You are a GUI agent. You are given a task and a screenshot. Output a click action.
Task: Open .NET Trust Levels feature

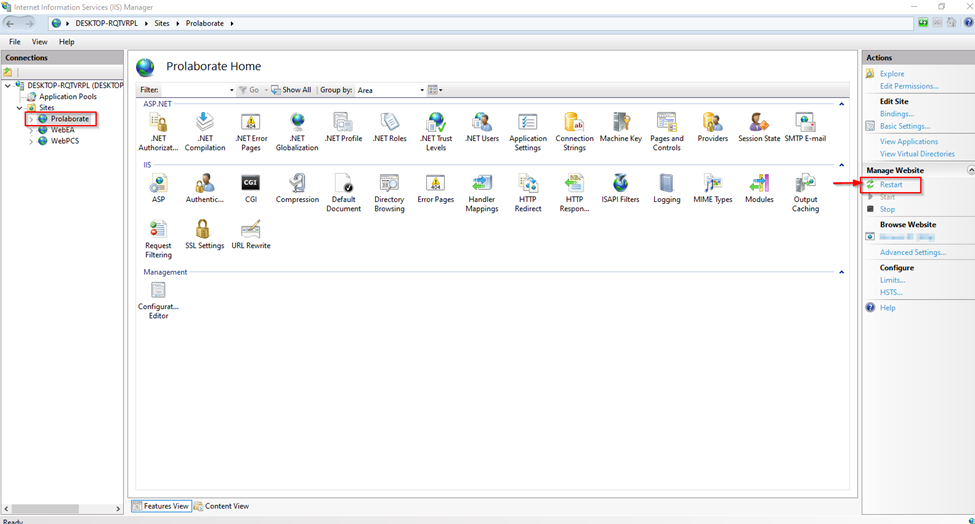(x=436, y=131)
